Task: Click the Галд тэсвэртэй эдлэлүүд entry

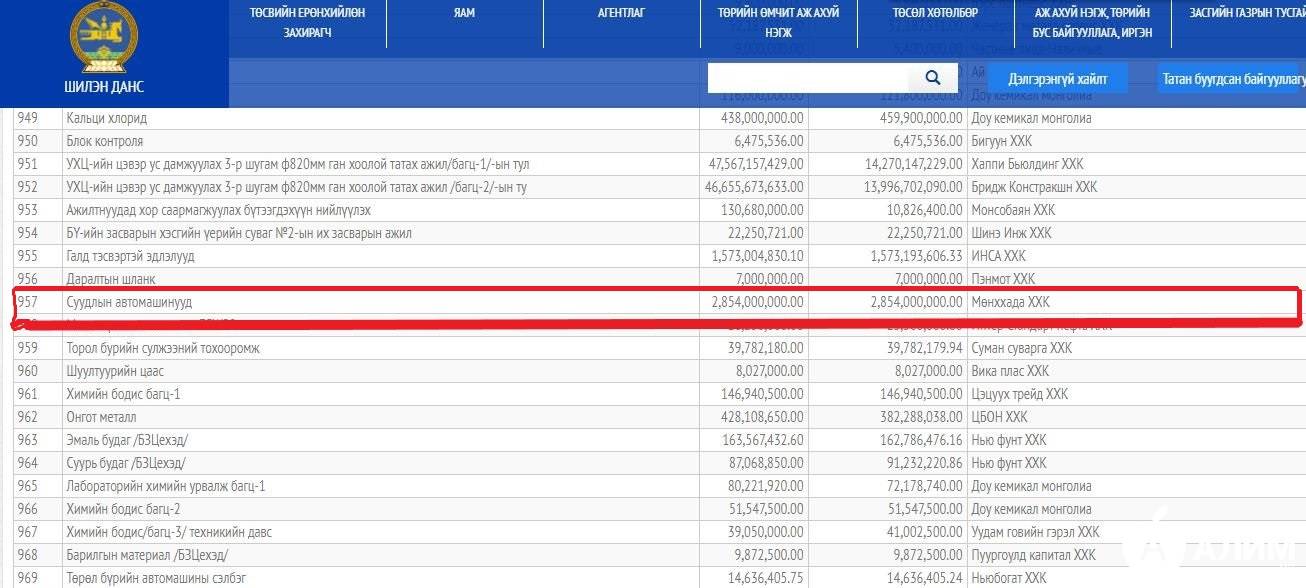Action: pyautogui.click(x=130, y=256)
